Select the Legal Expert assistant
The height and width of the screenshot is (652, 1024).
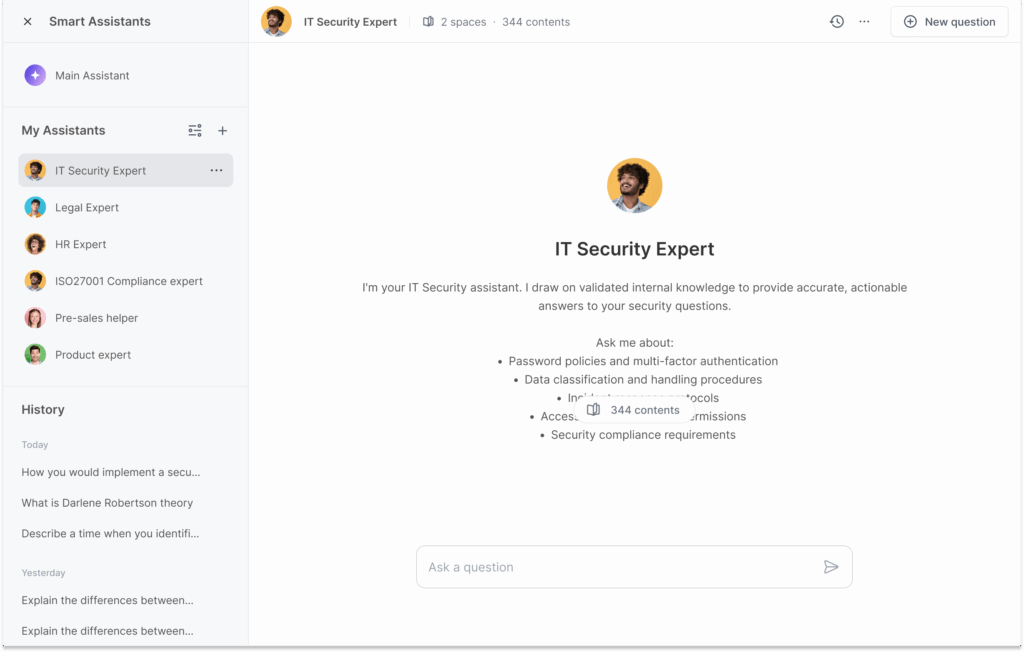(x=86, y=208)
